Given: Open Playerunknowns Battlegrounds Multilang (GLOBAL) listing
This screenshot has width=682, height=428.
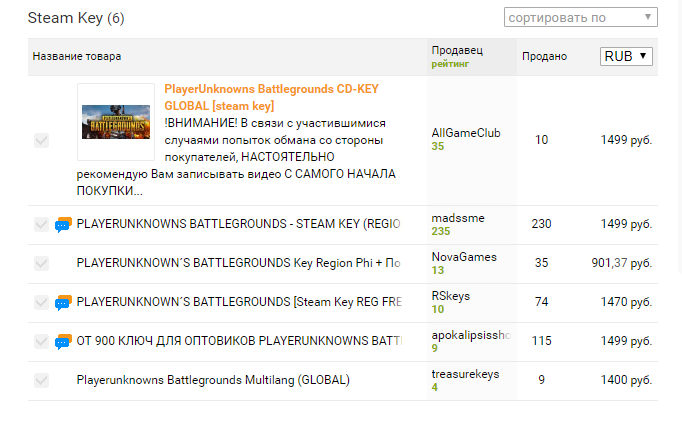Looking at the screenshot, I should pos(213,380).
